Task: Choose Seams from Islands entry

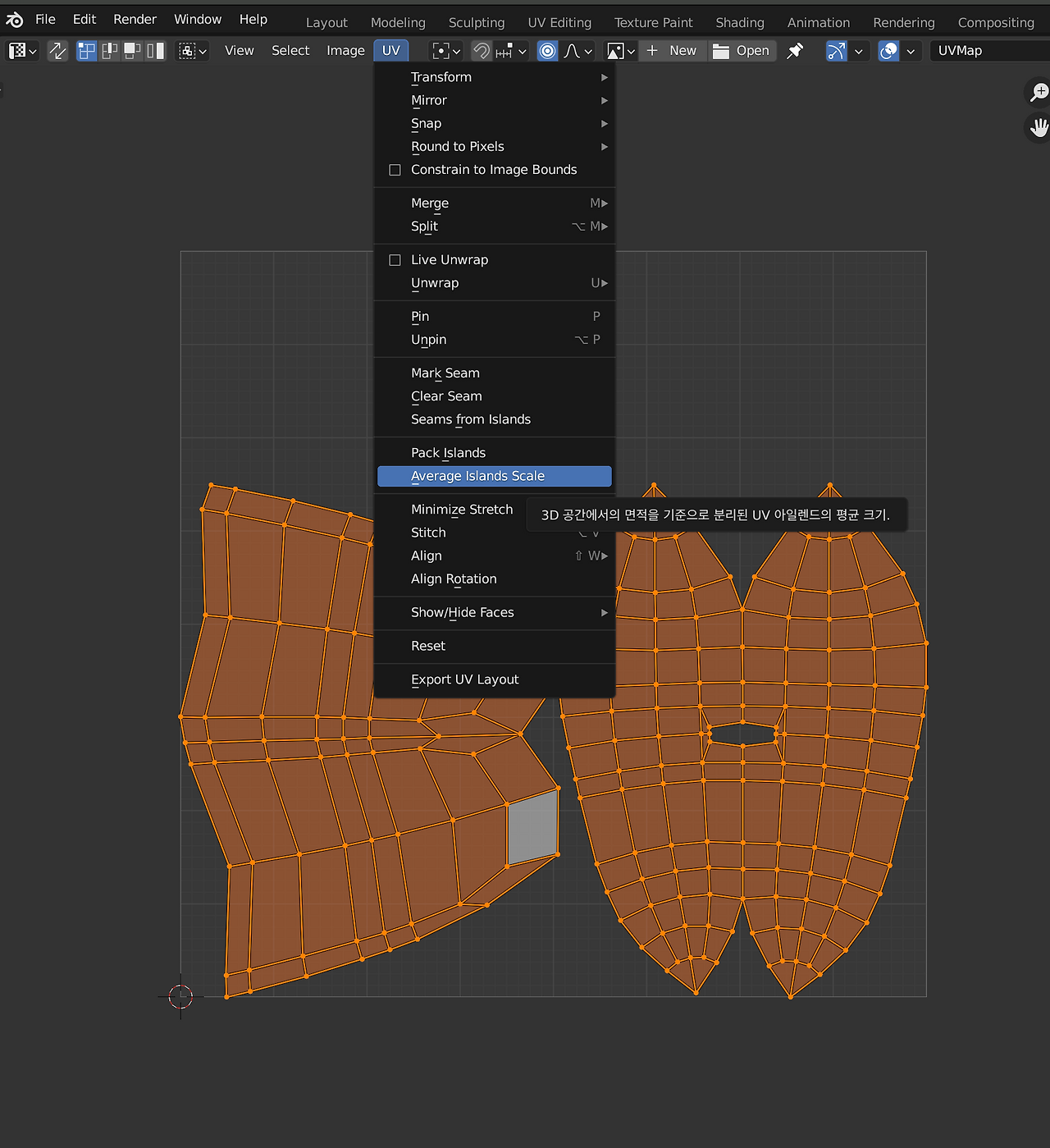Action: (495, 419)
